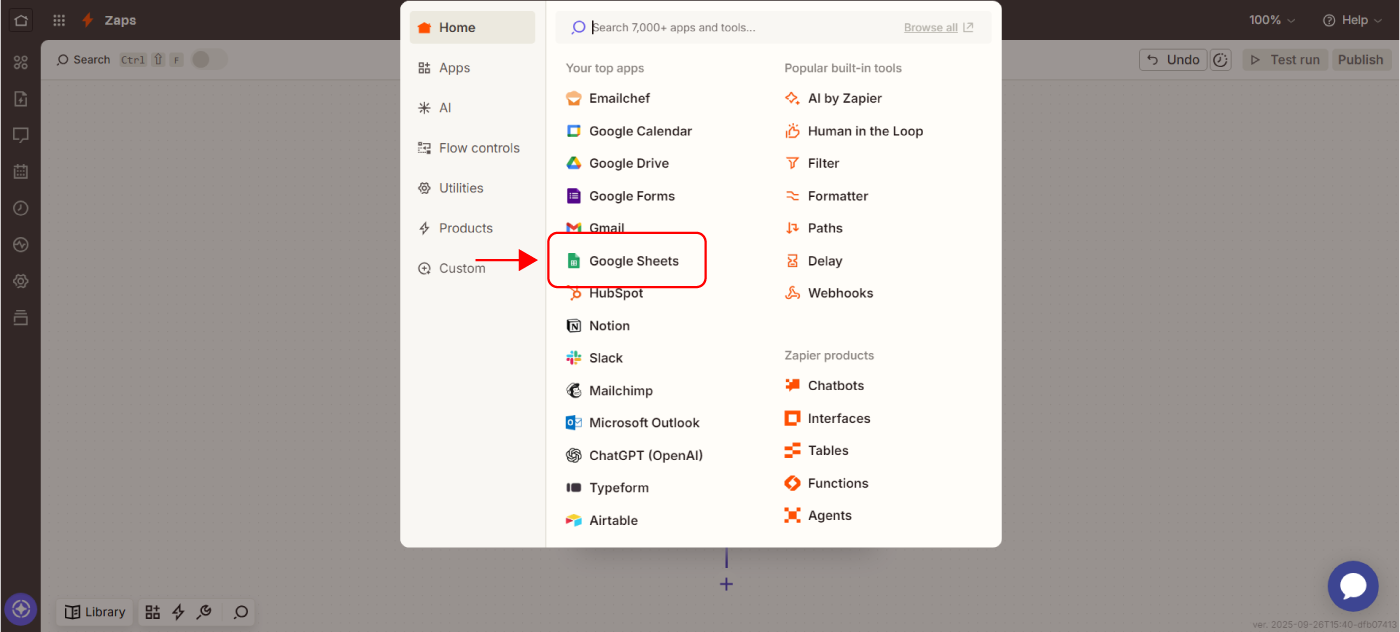Add a Delay step
The width and height of the screenshot is (1400, 632).
coord(824,261)
